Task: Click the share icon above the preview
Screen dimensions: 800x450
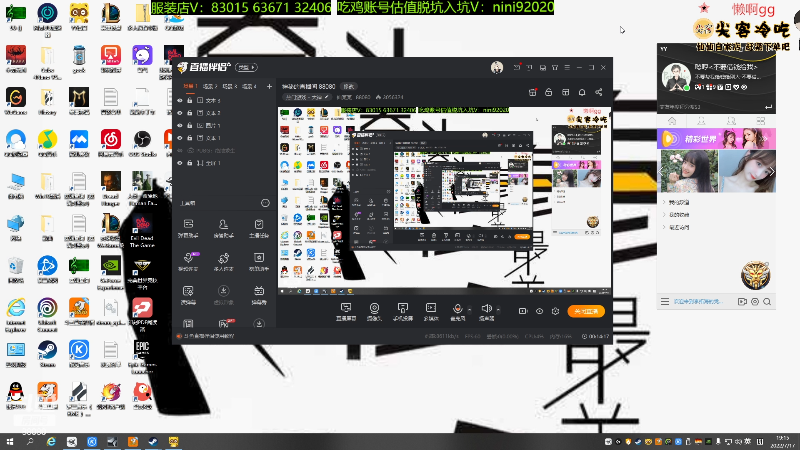Action: pyautogui.click(x=598, y=92)
